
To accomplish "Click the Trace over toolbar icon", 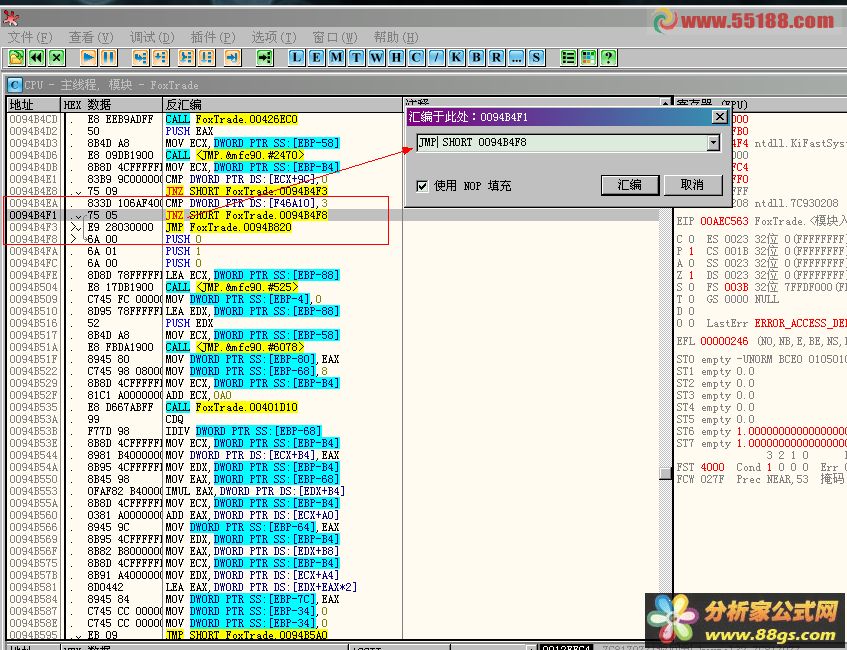I will pyautogui.click(x=206, y=57).
